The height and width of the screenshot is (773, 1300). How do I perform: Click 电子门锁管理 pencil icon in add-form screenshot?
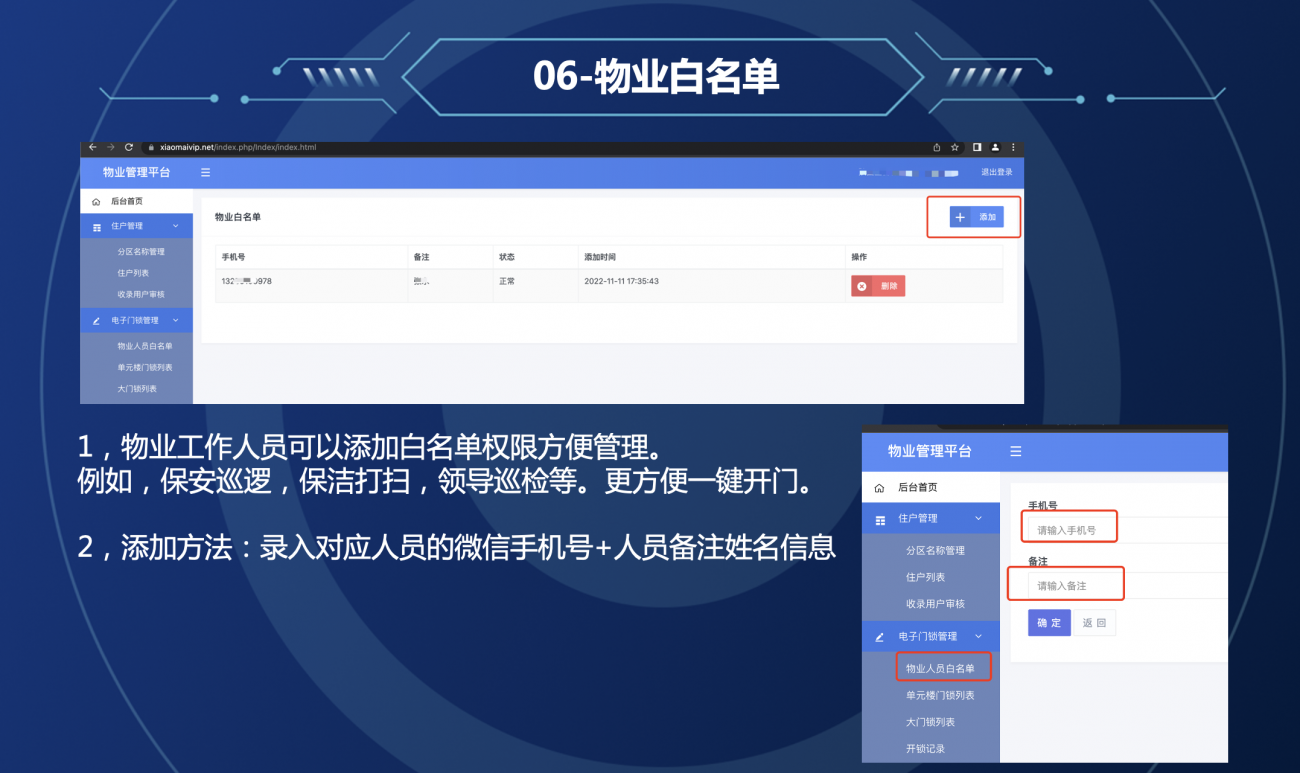(880, 637)
